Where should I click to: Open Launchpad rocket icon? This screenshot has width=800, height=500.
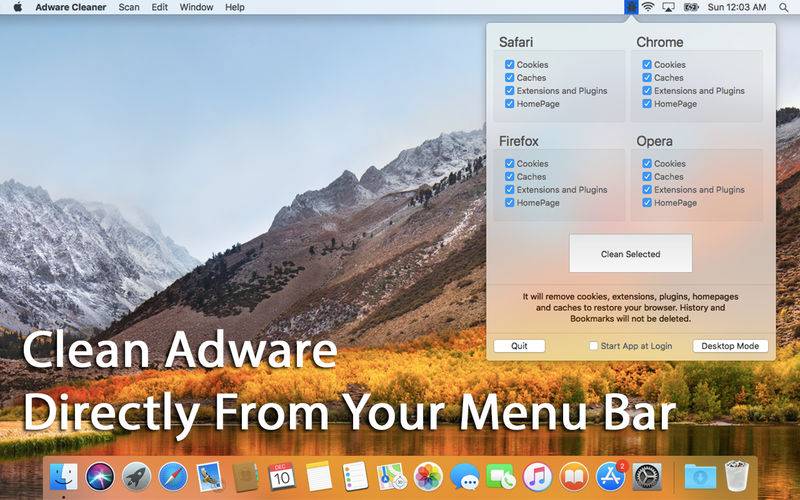[136, 477]
